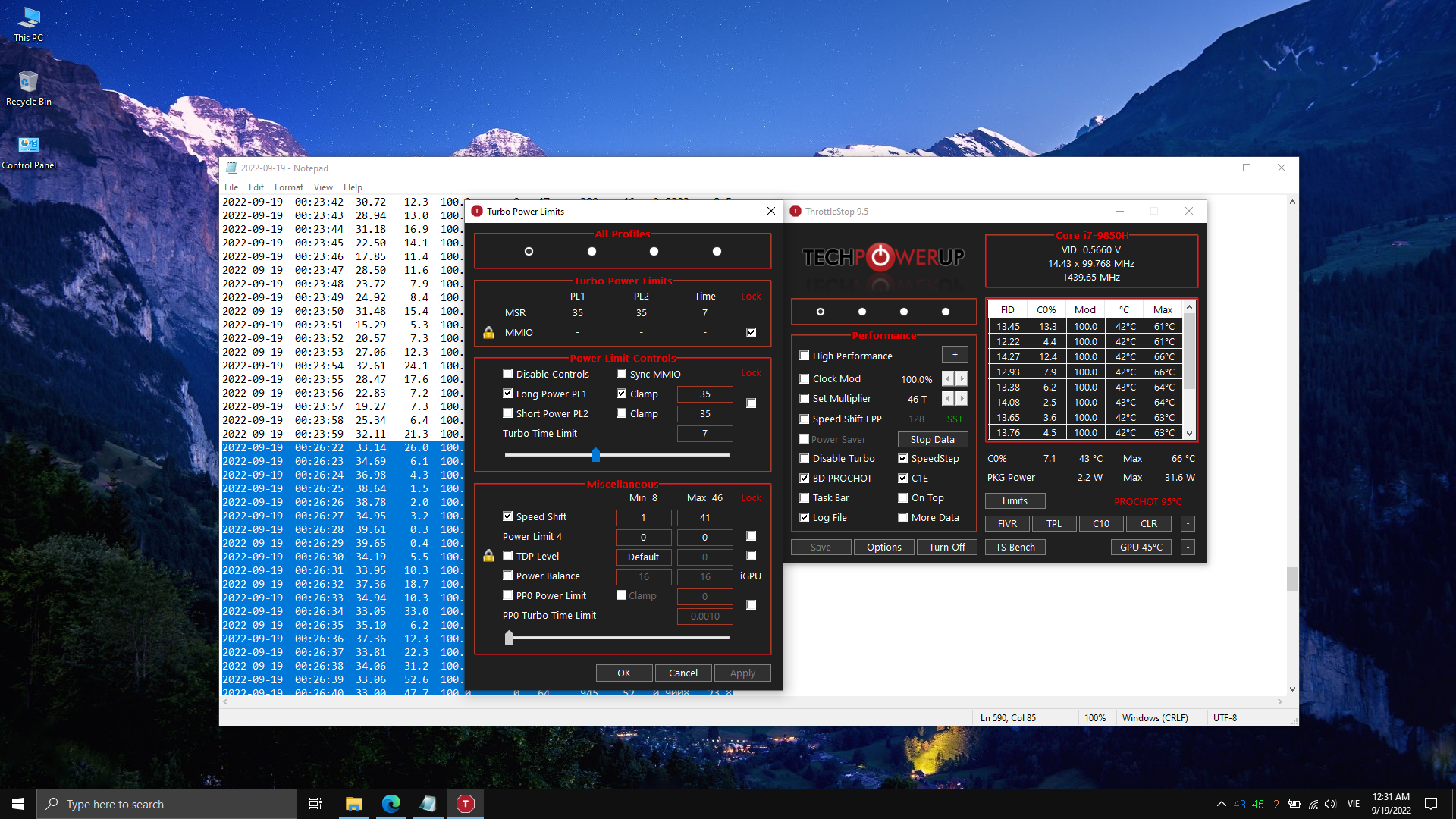Click OK in Turbo Power Limits
The height and width of the screenshot is (819, 1456).
click(624, 673)
